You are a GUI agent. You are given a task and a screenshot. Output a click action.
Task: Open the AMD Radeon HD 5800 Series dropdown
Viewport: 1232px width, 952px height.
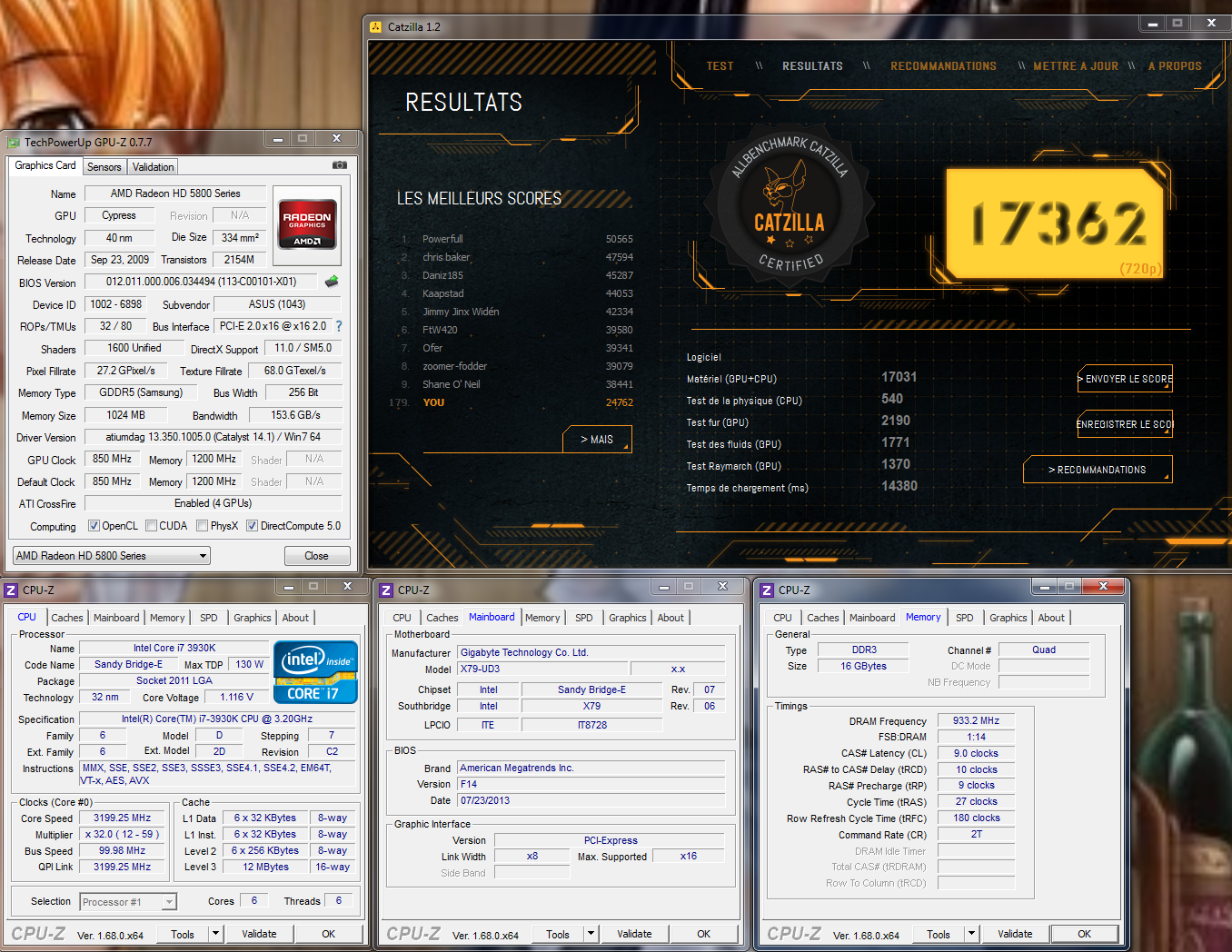click(111, 556)
